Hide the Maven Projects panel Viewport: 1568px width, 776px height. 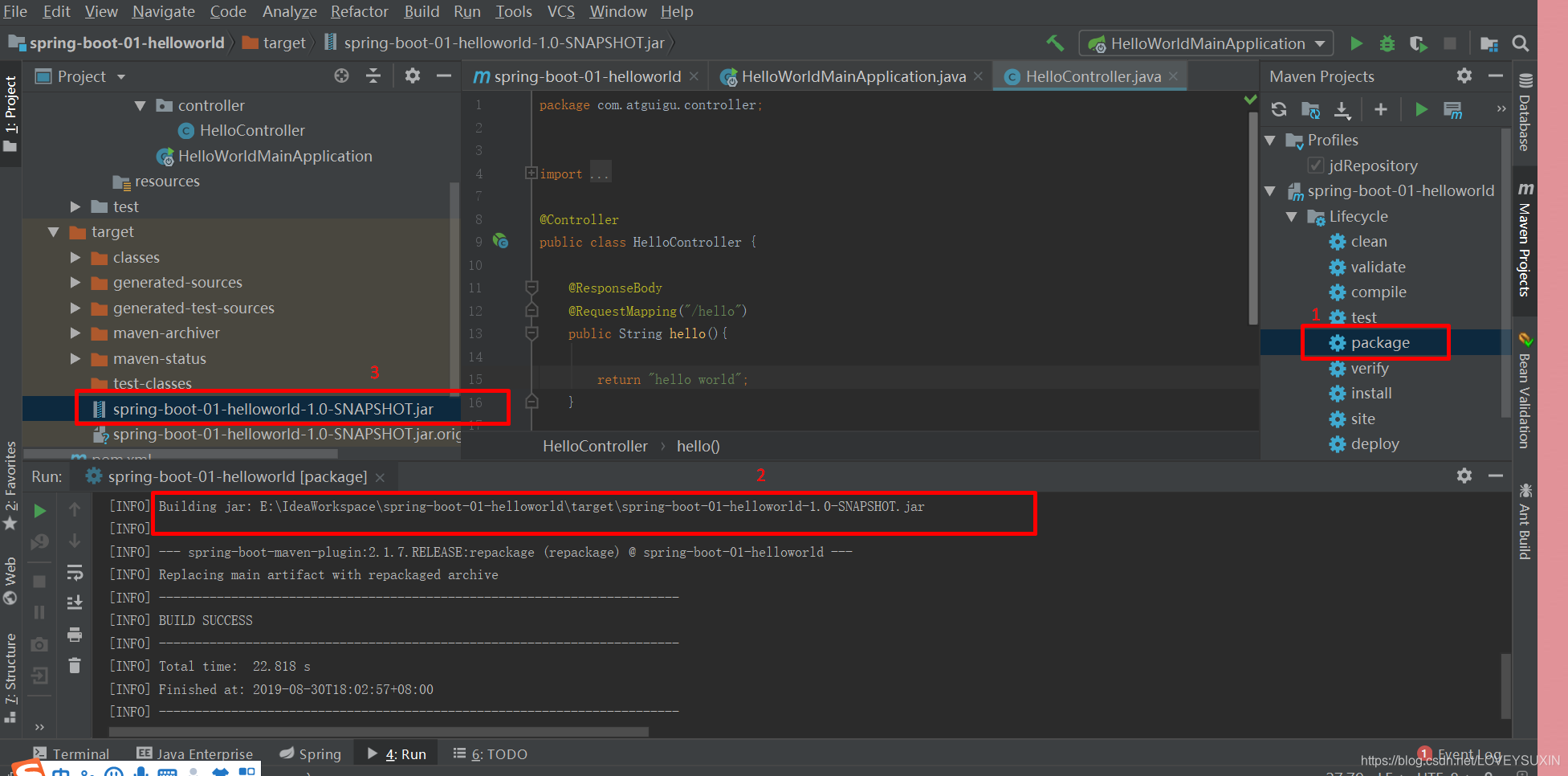click(1496, 76)
